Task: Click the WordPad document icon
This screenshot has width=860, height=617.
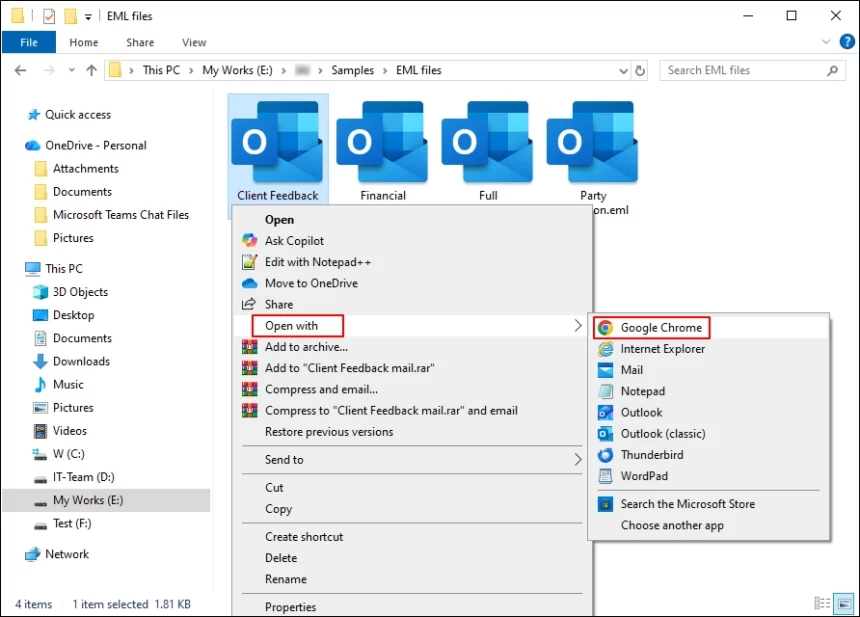Action: [605, 476]
